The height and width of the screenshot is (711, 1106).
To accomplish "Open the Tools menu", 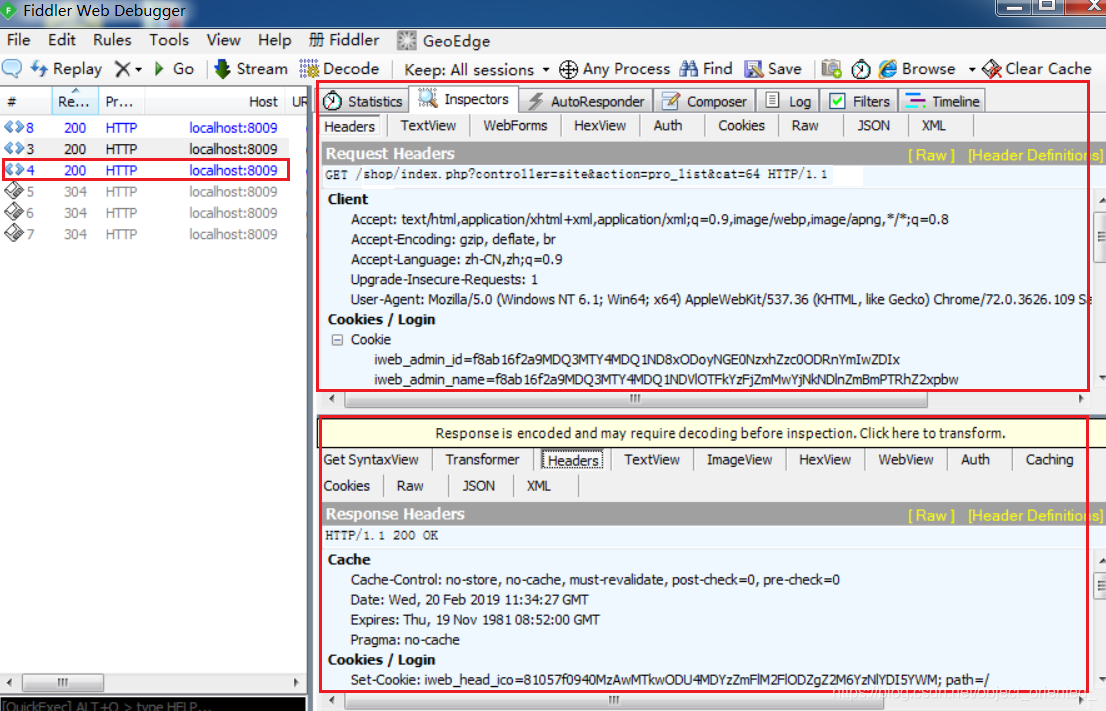I will click(x=169, y=40).
